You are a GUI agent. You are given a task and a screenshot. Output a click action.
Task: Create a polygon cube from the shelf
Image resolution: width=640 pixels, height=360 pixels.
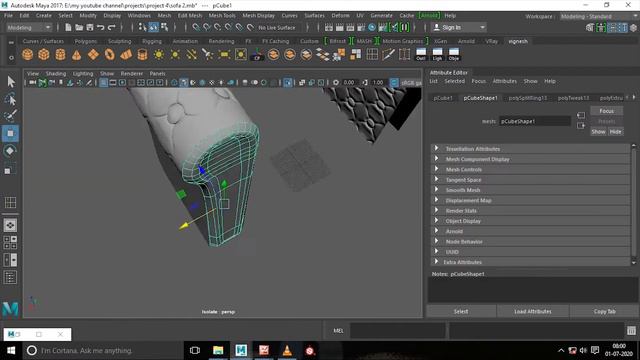pos(44,54)
